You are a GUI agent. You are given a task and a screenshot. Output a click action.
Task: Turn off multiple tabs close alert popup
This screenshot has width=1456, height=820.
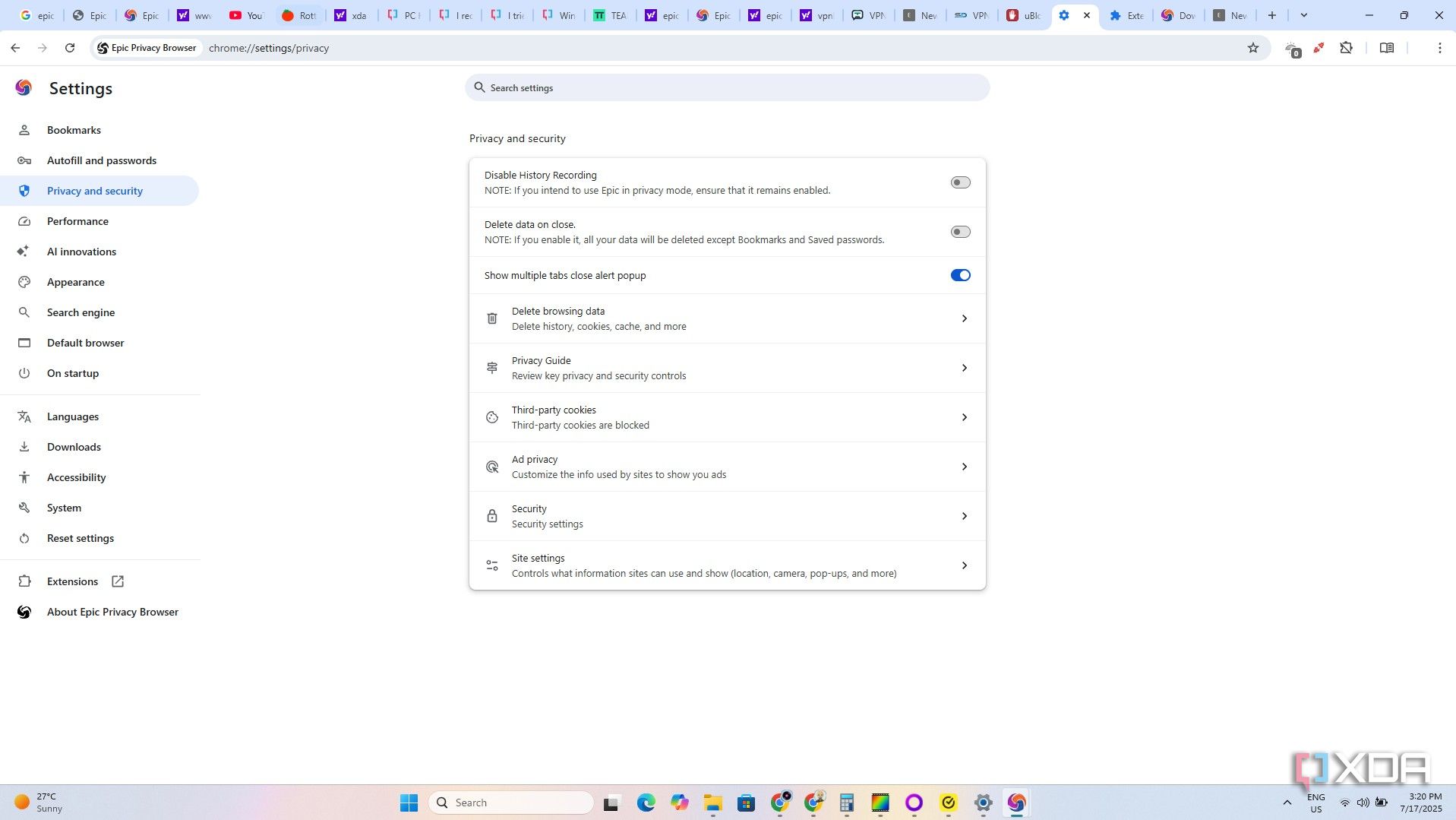click(x=960, y=275)
